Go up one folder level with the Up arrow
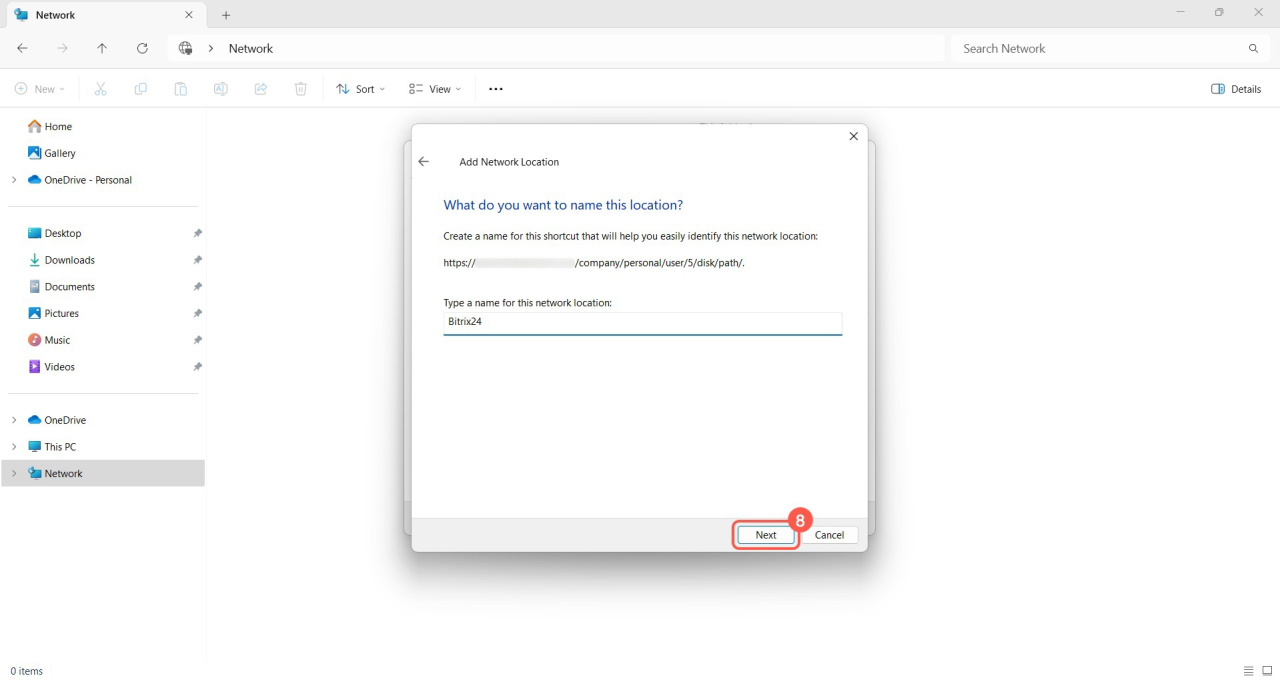The image size is (1280, 680). click(102, 48)
